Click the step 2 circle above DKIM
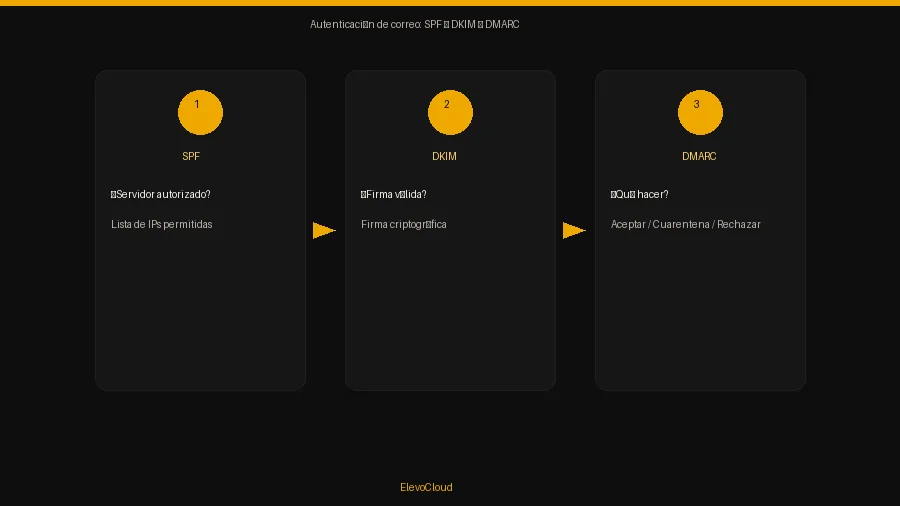 click(x=450, y=112)
